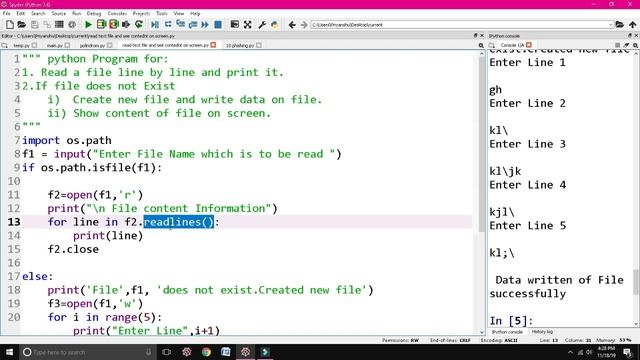This screenshot has width=640, height=360.
Task: Maximize the current pane
Action: [234, 24]
